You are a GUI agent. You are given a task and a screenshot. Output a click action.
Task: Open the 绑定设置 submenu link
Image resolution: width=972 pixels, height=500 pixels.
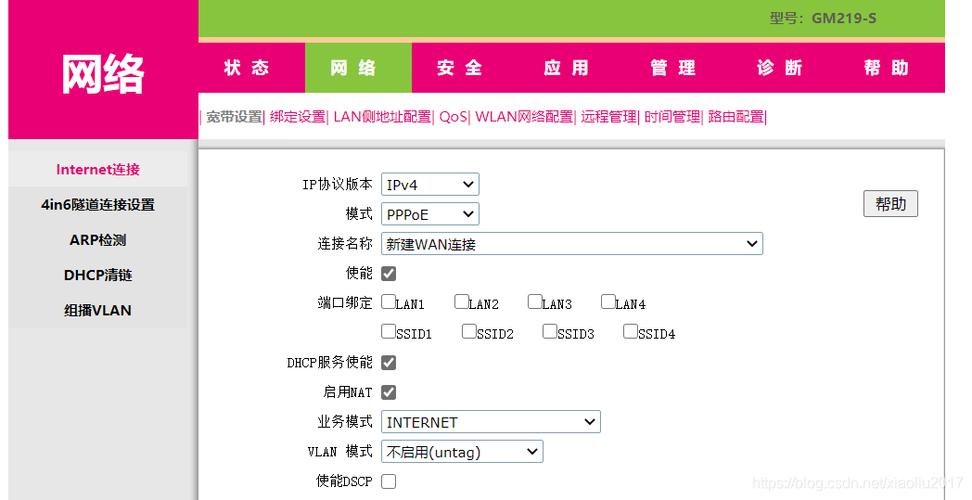click(298, 116)
